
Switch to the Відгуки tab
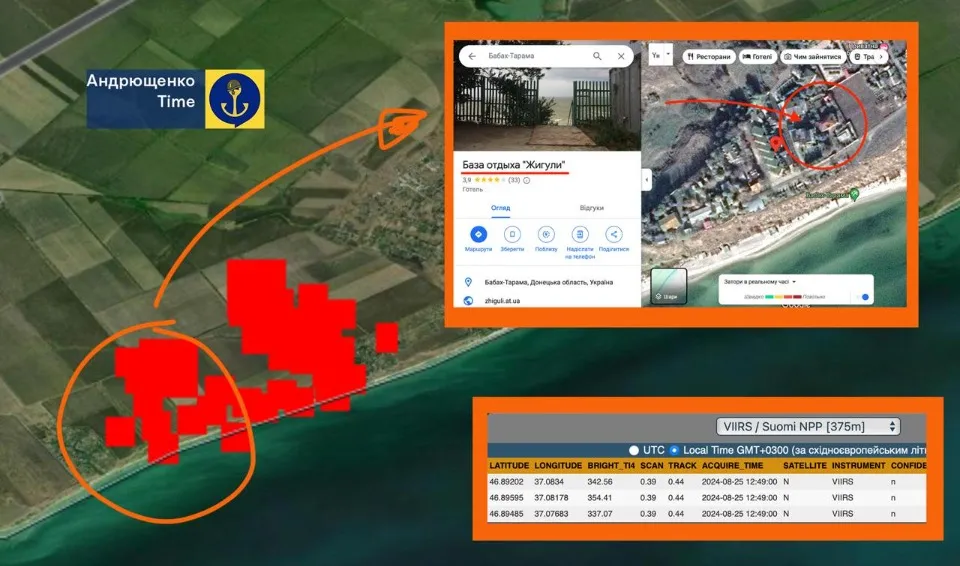pos(591,208)
